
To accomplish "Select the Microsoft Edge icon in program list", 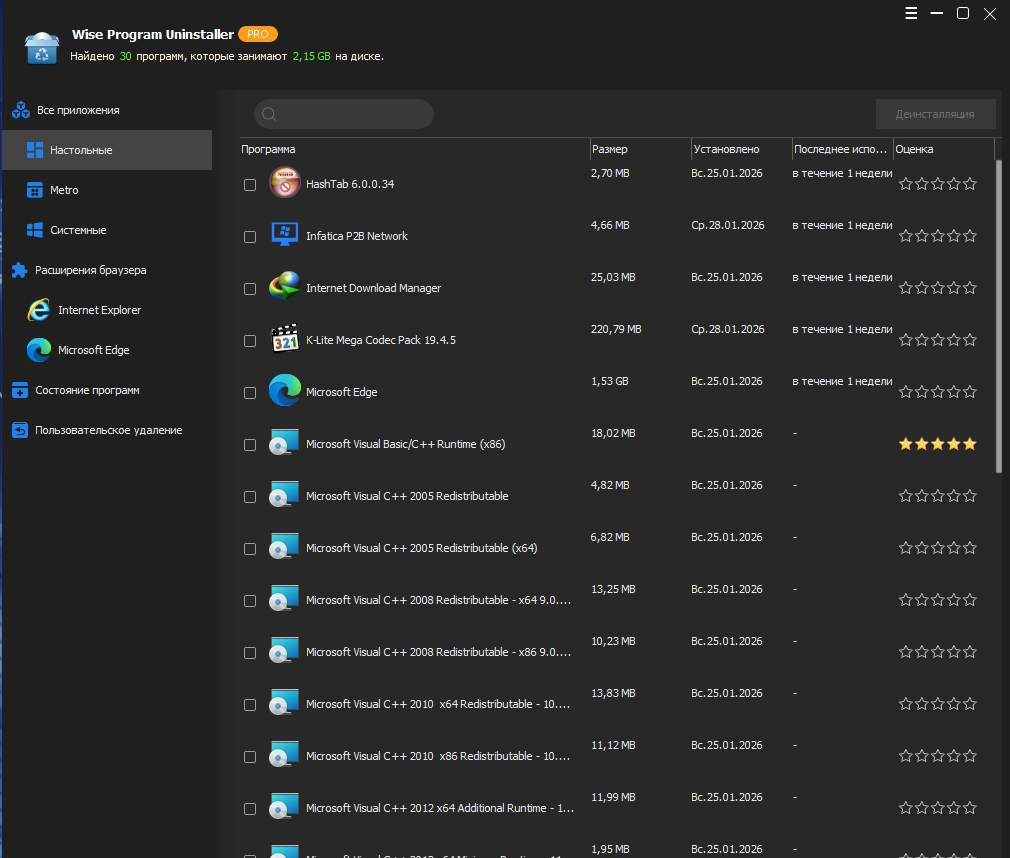I will 284,392.
